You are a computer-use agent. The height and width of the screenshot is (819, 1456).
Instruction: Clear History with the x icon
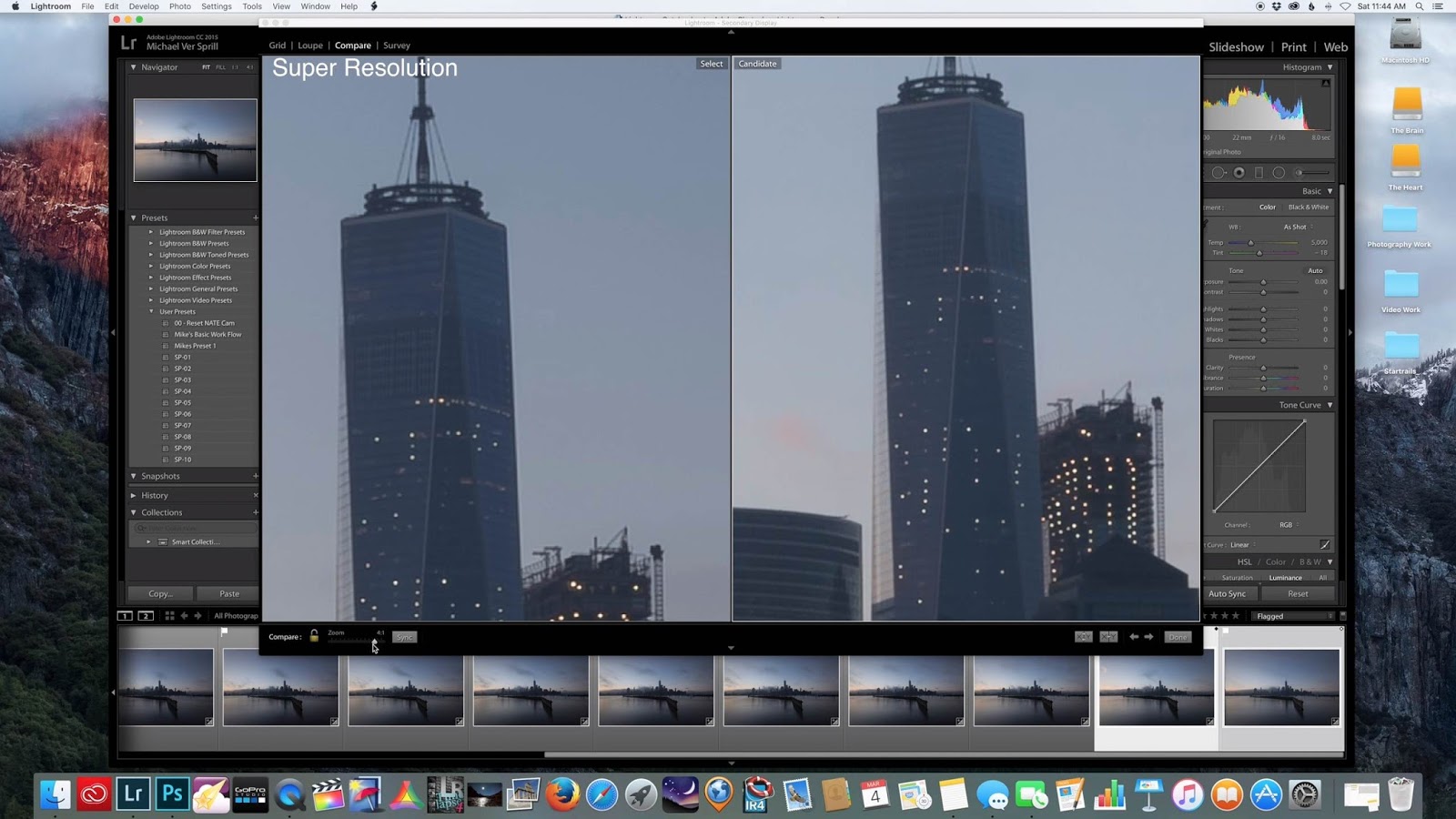256,495
